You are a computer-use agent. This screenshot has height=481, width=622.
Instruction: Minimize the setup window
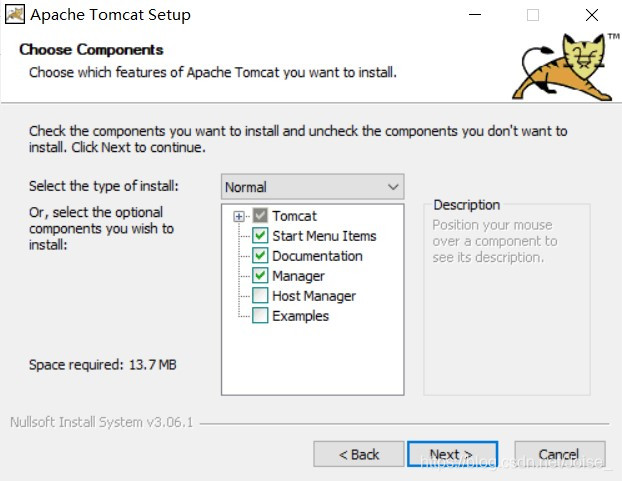tap(475, 15)
